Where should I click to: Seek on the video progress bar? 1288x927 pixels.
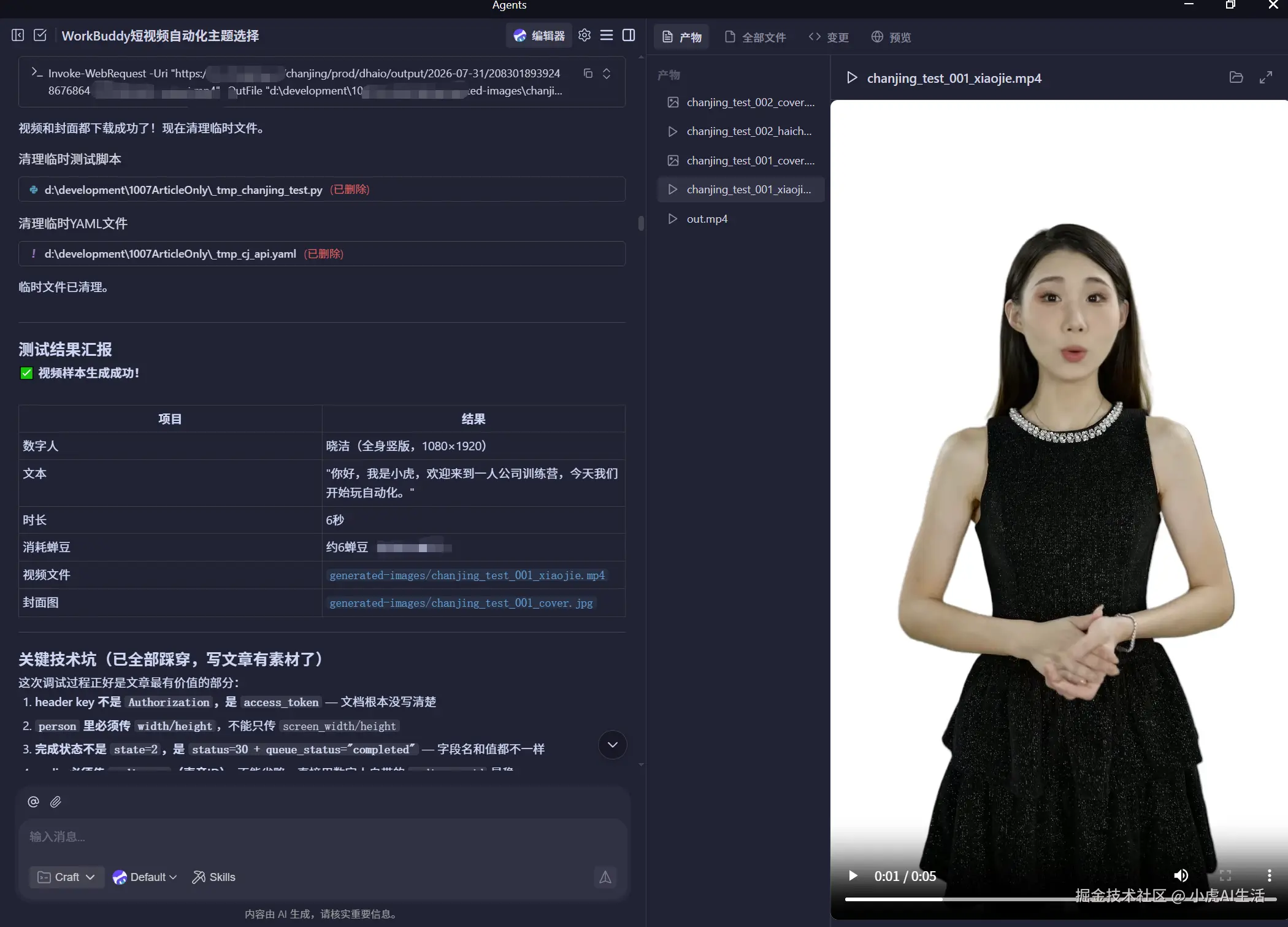point(1060,899)
